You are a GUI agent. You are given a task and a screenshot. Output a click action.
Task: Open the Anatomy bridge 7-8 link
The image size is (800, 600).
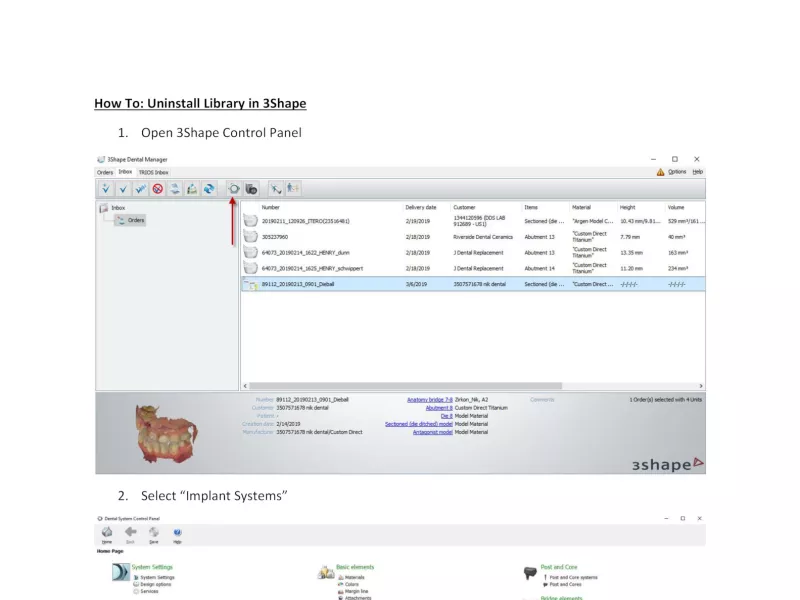[x=430, y=400]
